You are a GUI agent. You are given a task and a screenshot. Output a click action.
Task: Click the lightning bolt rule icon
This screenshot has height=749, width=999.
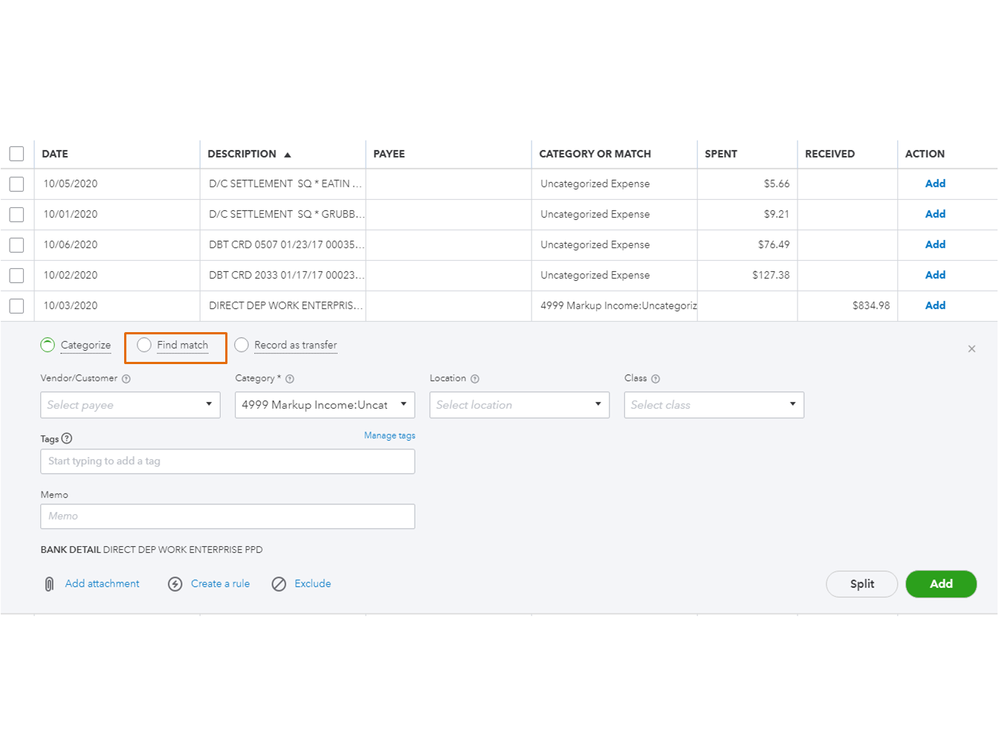(175, 584)
